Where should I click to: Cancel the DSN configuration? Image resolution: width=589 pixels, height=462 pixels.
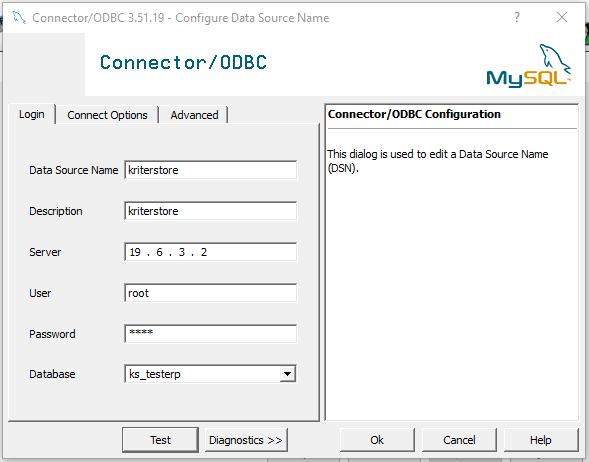pyautogui.click(x=459, y=440)
